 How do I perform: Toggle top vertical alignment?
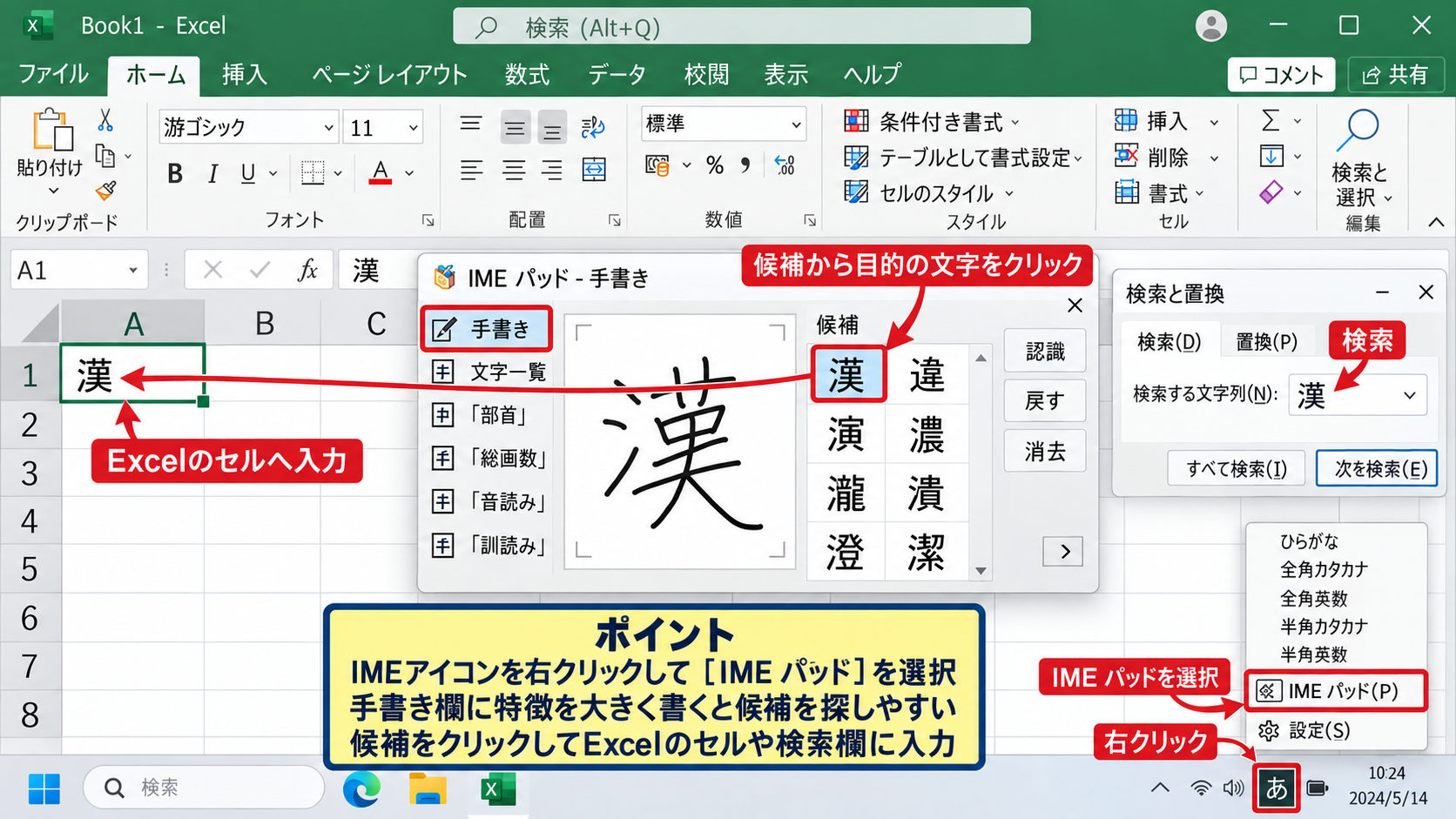click(x=471, y=124)
